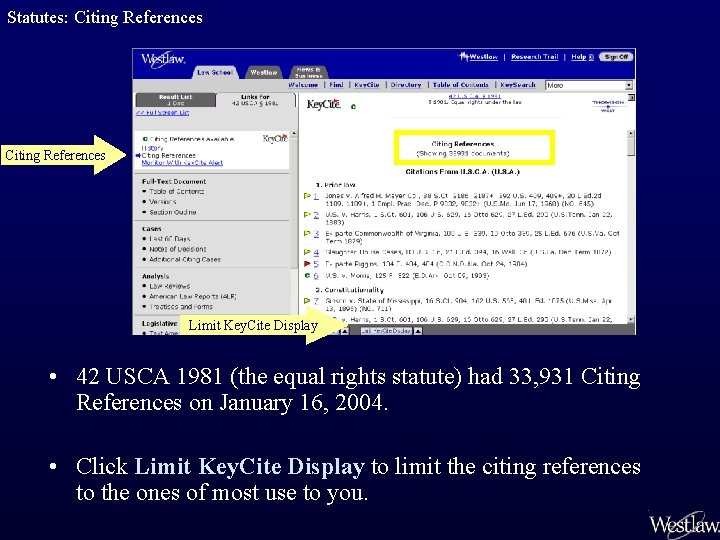This screenshot has height=540, width=720.
Task: Open citation number 6 link
Action: (316, 276)
